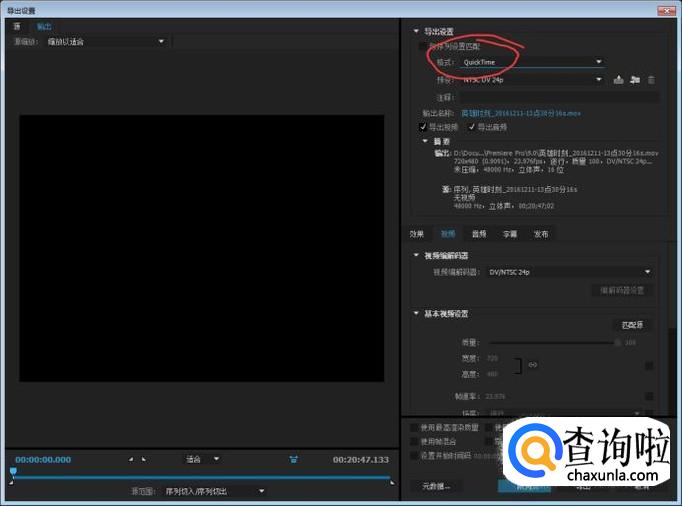Switch to the 发布 tab
Viewport: 682px width, 506px height.
point(541,234)
